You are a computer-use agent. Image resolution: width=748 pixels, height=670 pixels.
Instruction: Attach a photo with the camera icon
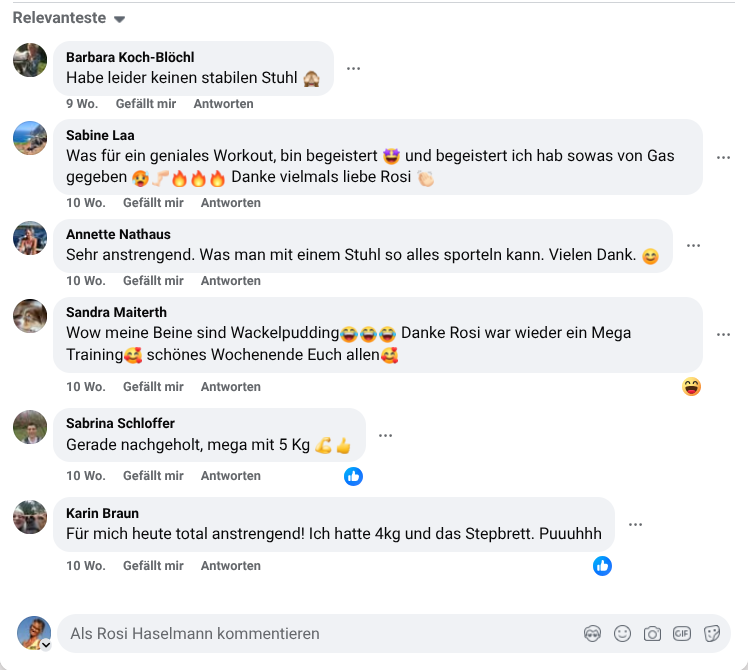coord(652,633)
